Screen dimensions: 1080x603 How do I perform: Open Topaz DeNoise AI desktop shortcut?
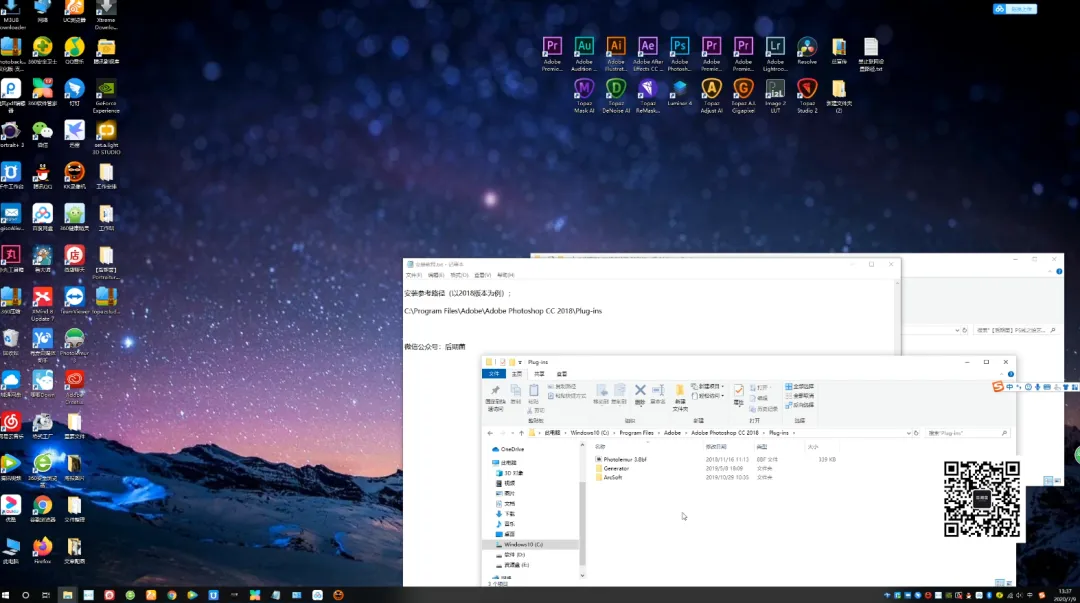(x=616, y=95)
